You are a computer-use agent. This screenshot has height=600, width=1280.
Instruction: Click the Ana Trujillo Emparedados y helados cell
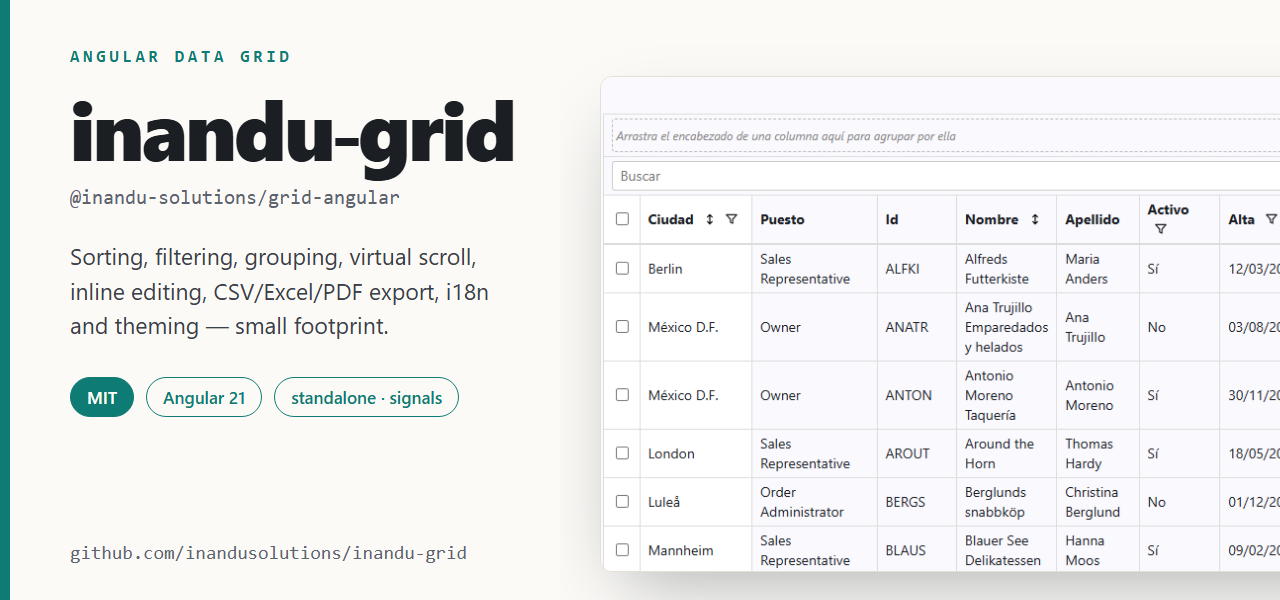pos(1007,327)
